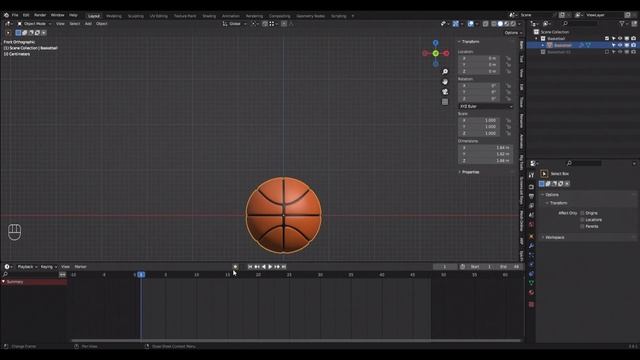Click the zoom magnifier gizmo in viewport

pos(445,72)
